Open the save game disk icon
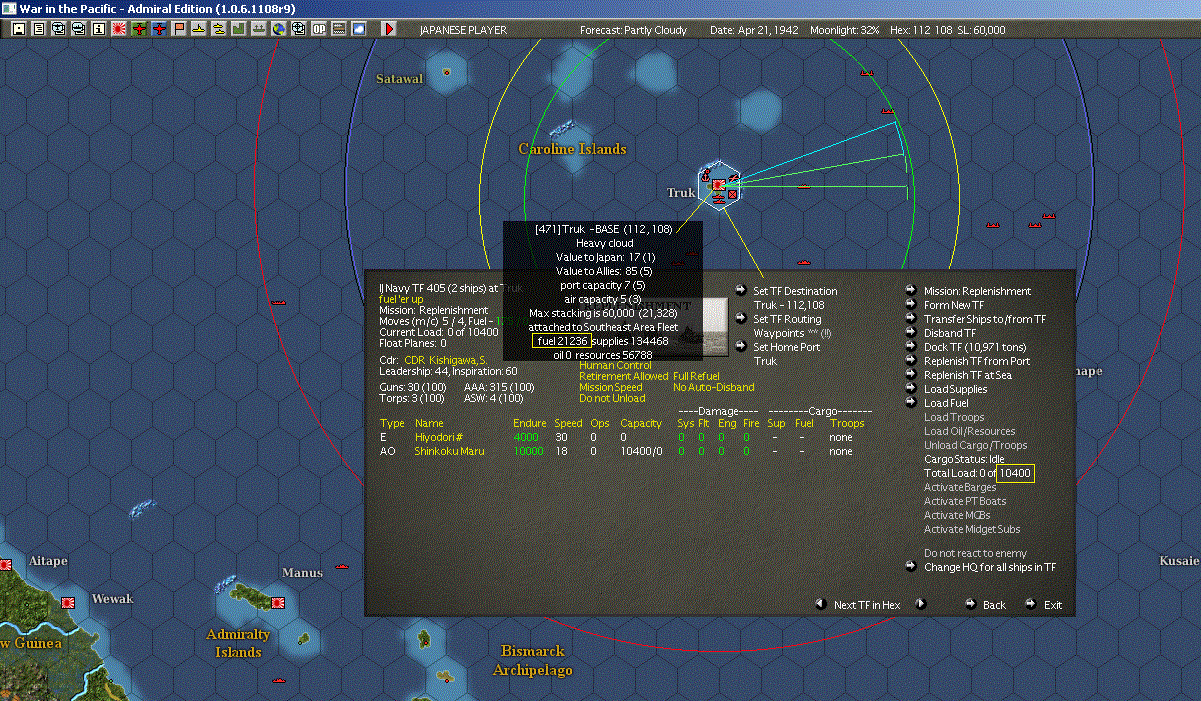Screen dimensions: 1201x701 [x=19, y=29]
